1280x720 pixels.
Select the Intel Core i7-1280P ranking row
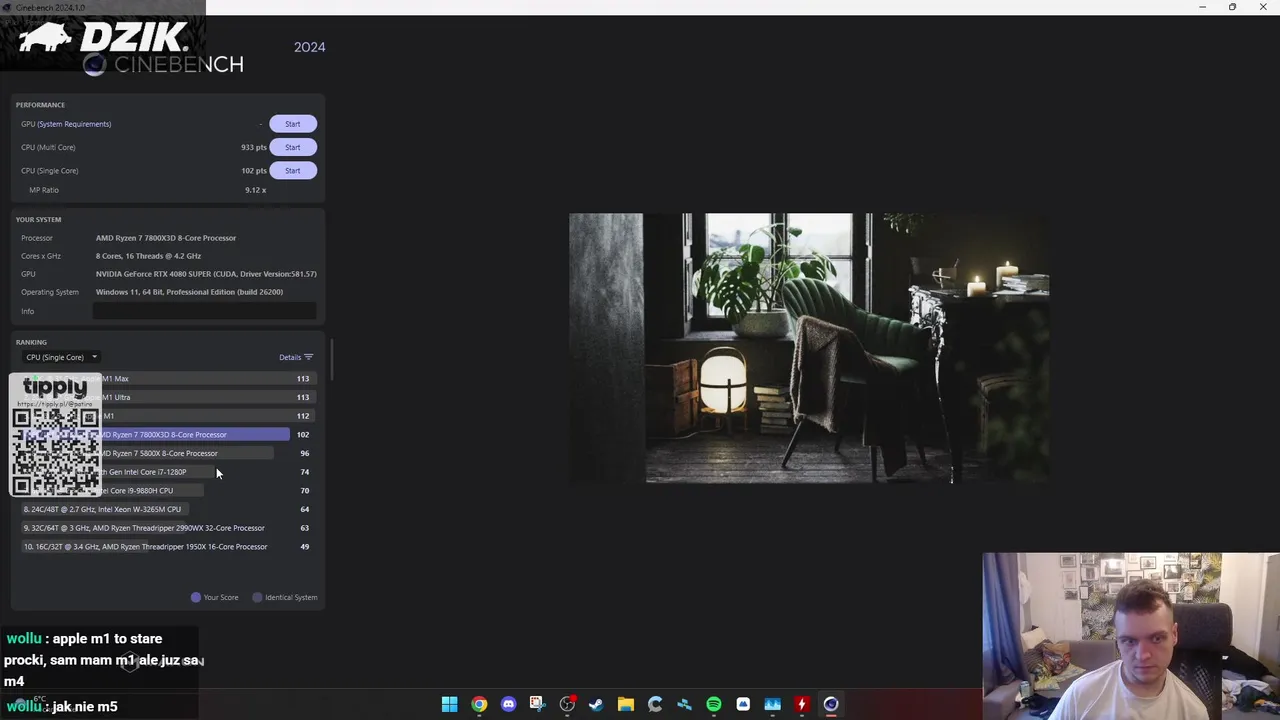point(166,472)
